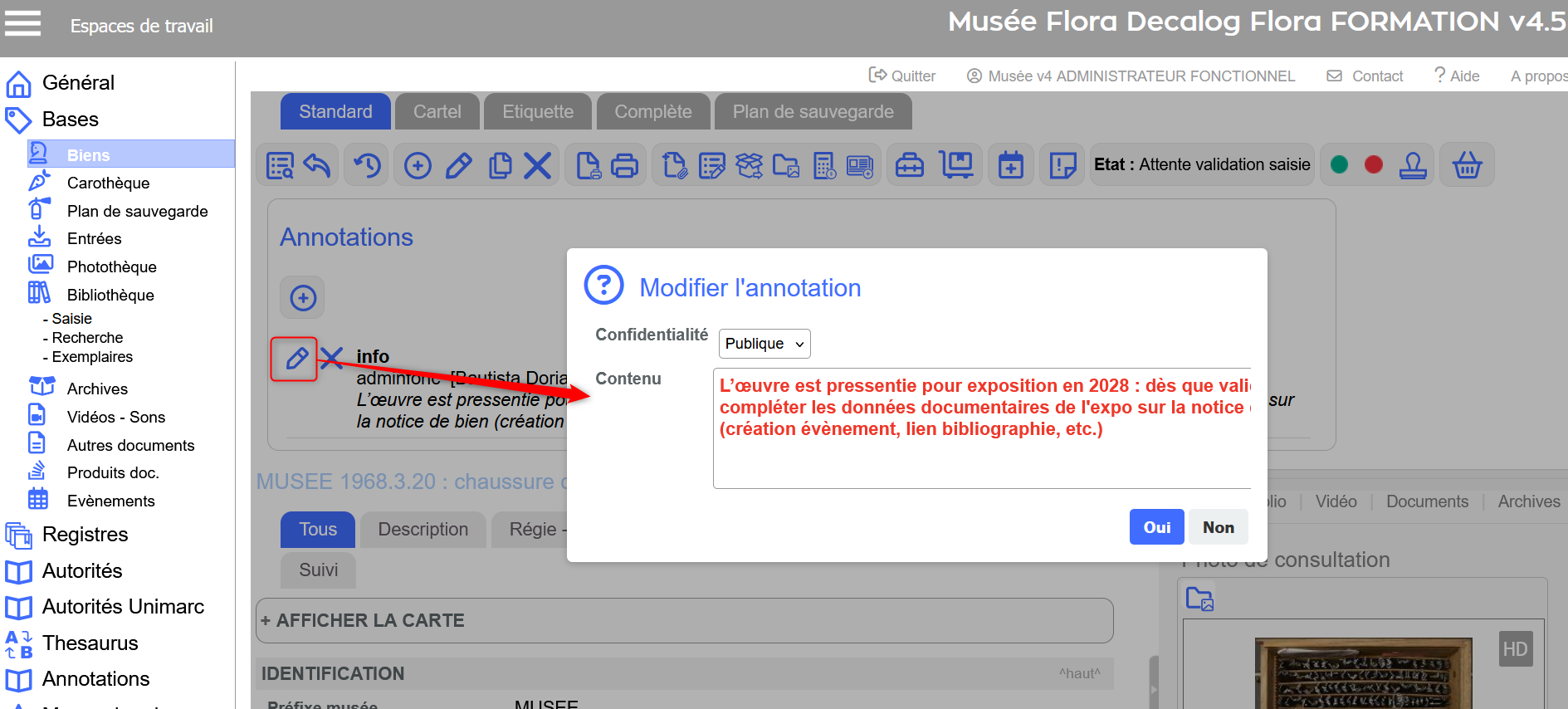Expand Bibliothèque in the sidebar
The height and width of the screenshot is (709, 1568).
click(x=110, y=295)
